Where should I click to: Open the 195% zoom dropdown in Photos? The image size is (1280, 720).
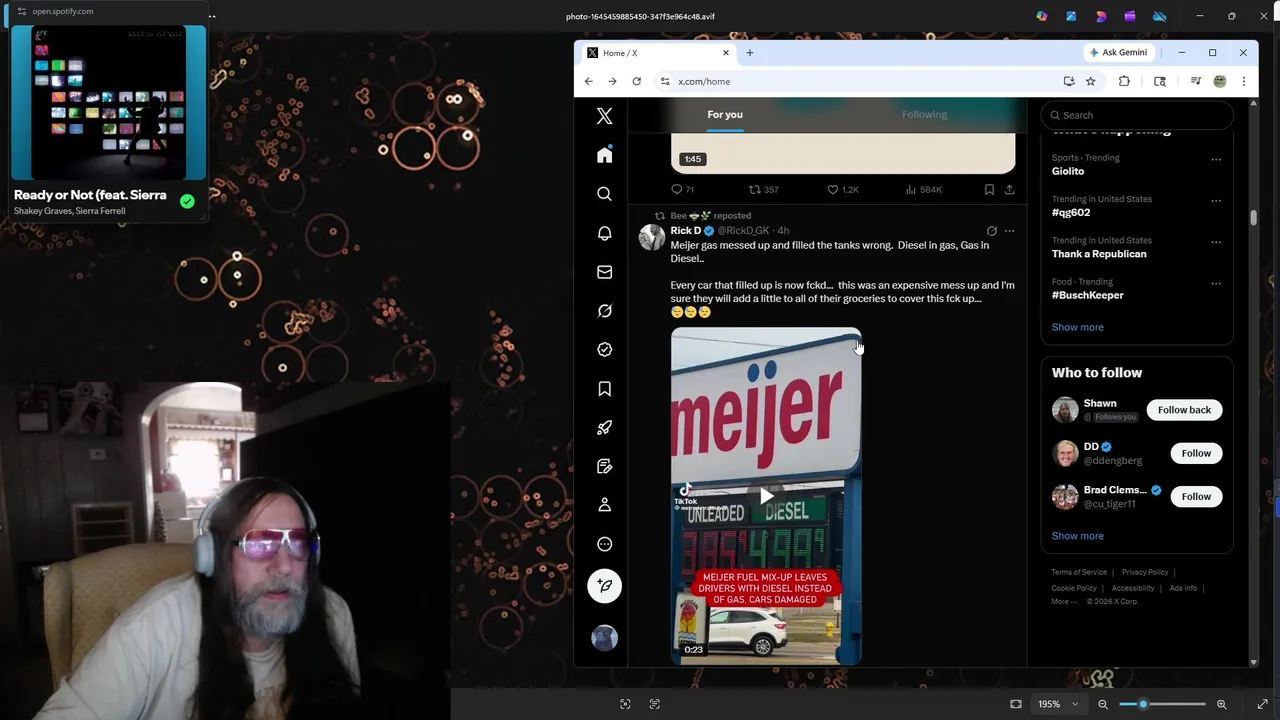(1059, 704)
